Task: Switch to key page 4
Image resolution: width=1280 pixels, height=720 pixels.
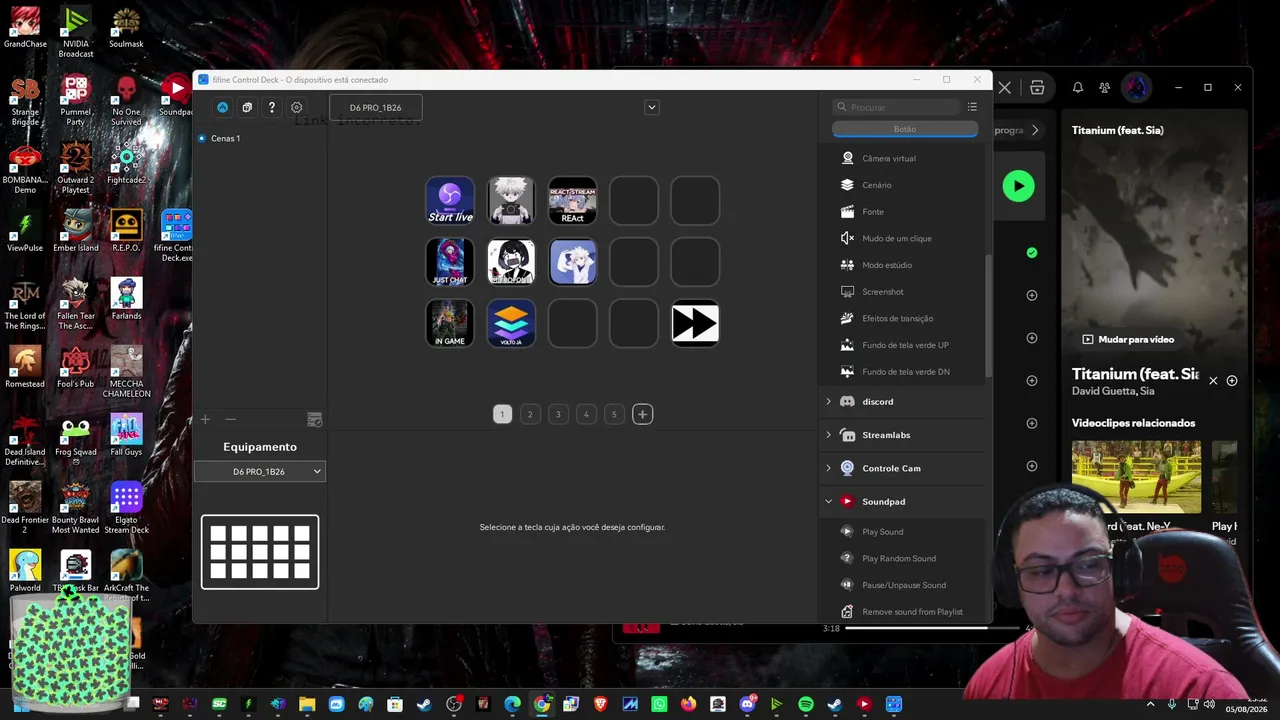Action: (x=586, y=414)
